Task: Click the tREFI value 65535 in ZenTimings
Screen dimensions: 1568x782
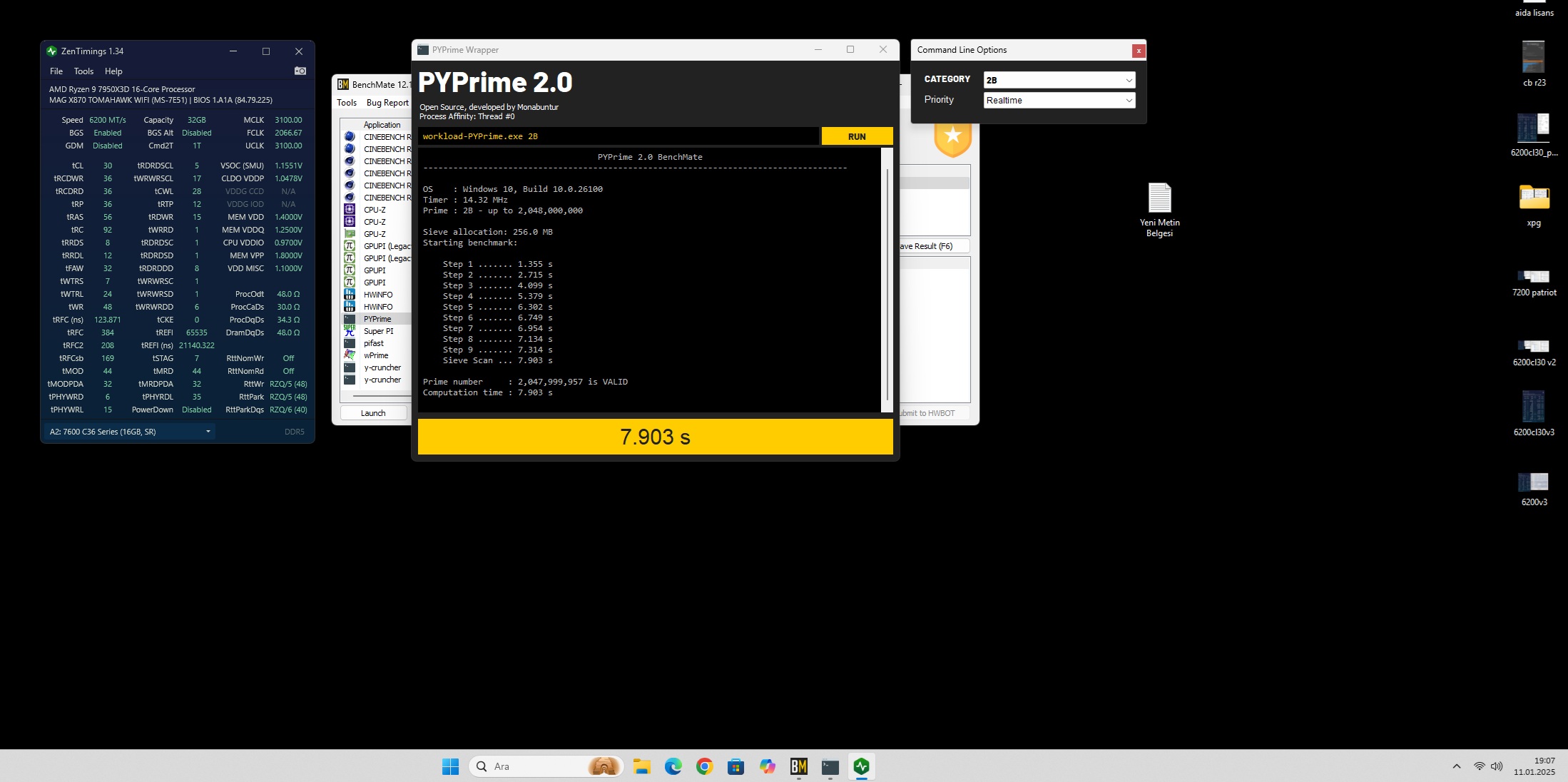Action: 197,332
